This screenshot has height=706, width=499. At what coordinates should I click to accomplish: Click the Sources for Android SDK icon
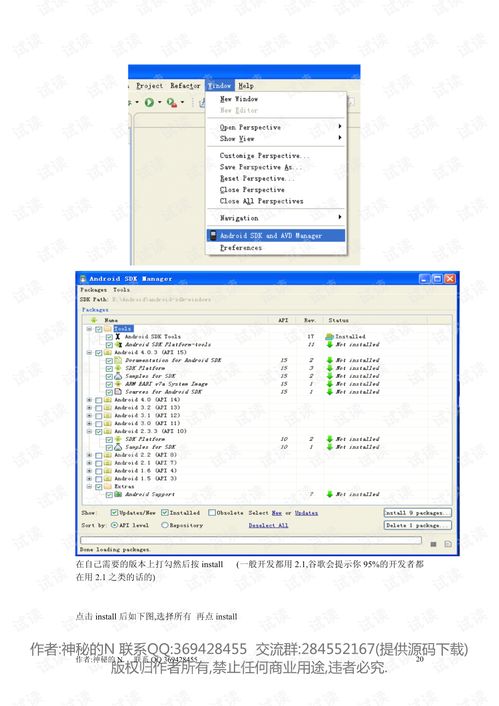118,392
